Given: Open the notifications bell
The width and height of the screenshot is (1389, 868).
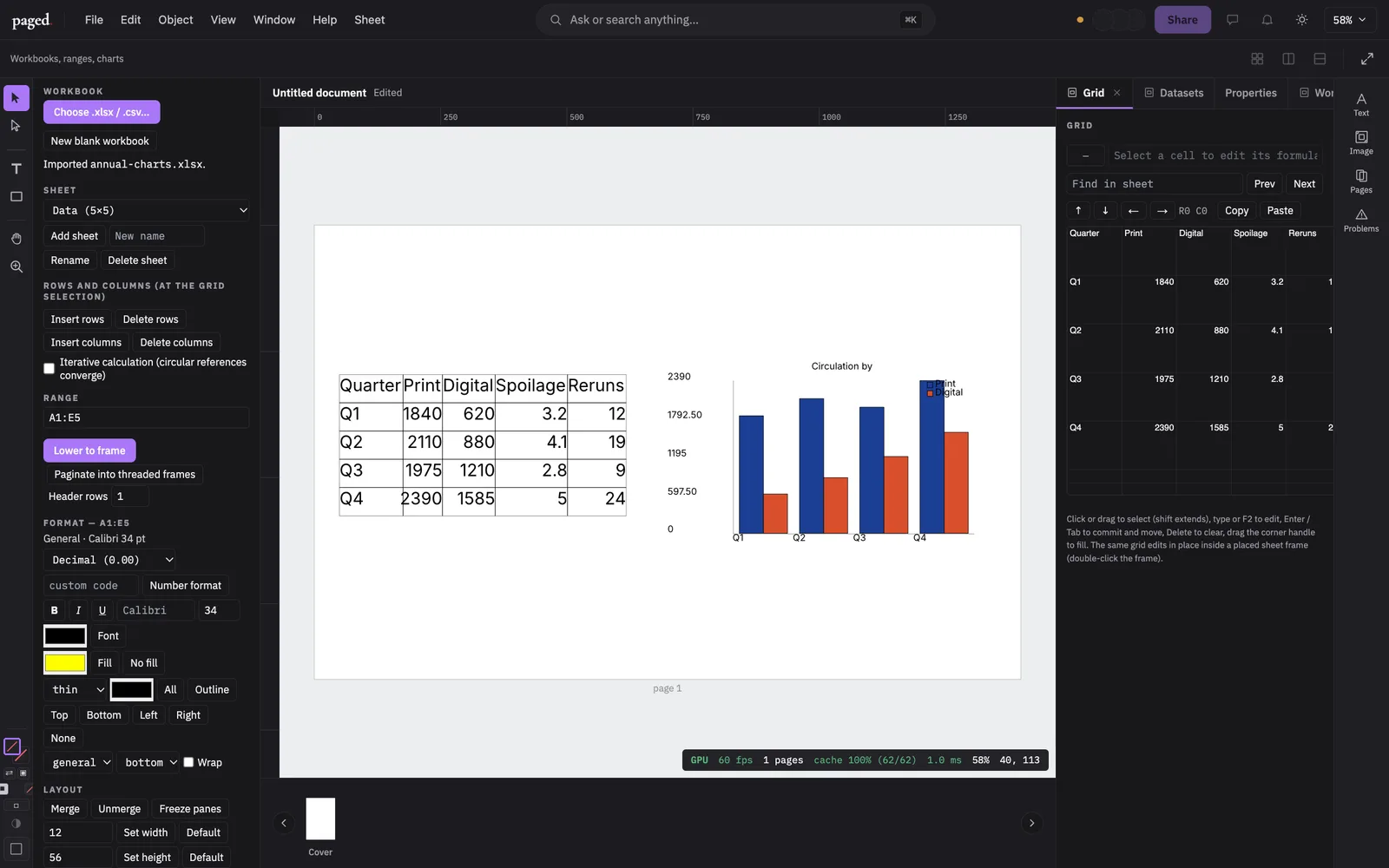Looking at the screenshot, I should point(1267,20).
